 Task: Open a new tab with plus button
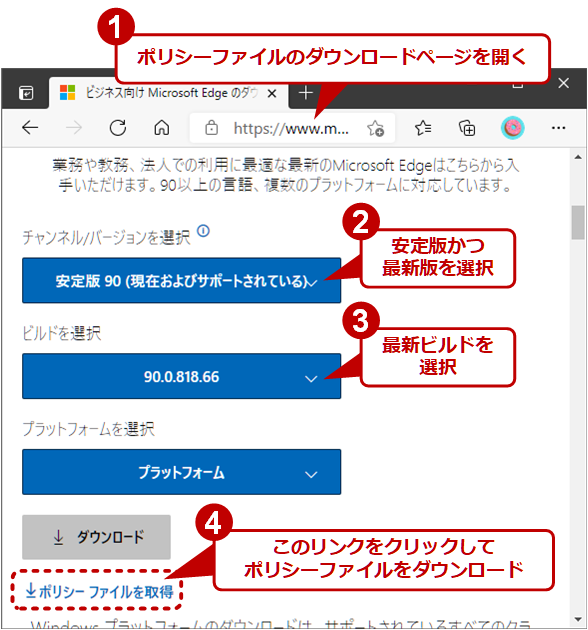(306, 93)
